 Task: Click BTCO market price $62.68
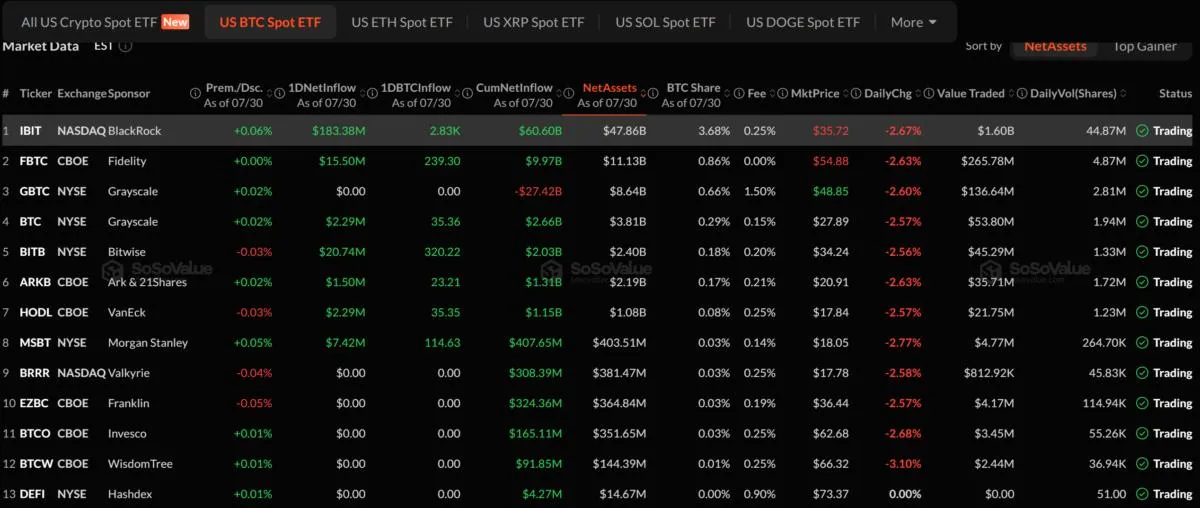click(x=830, y=434)
